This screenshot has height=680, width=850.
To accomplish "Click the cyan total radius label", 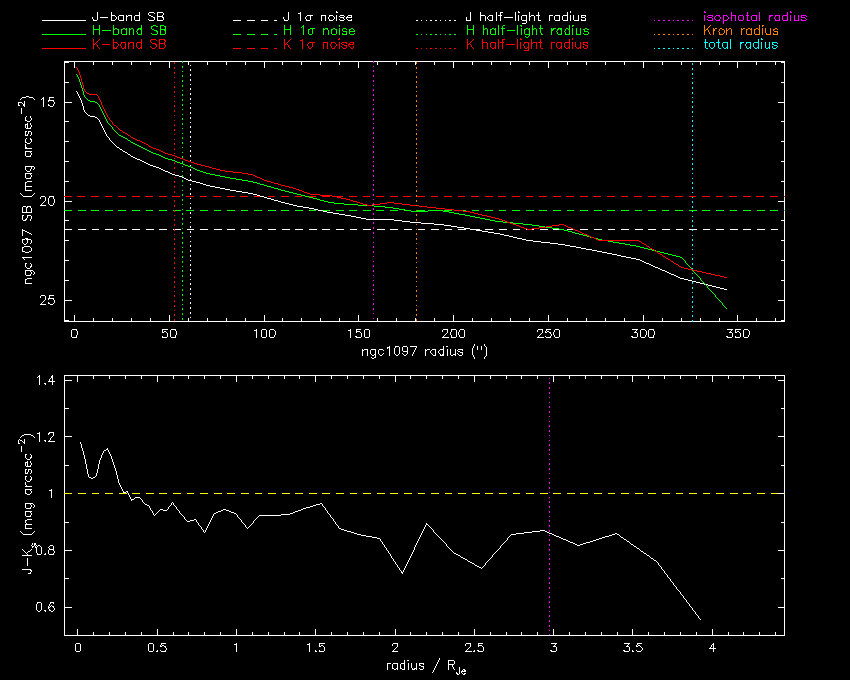I will [x=740, y=44].
